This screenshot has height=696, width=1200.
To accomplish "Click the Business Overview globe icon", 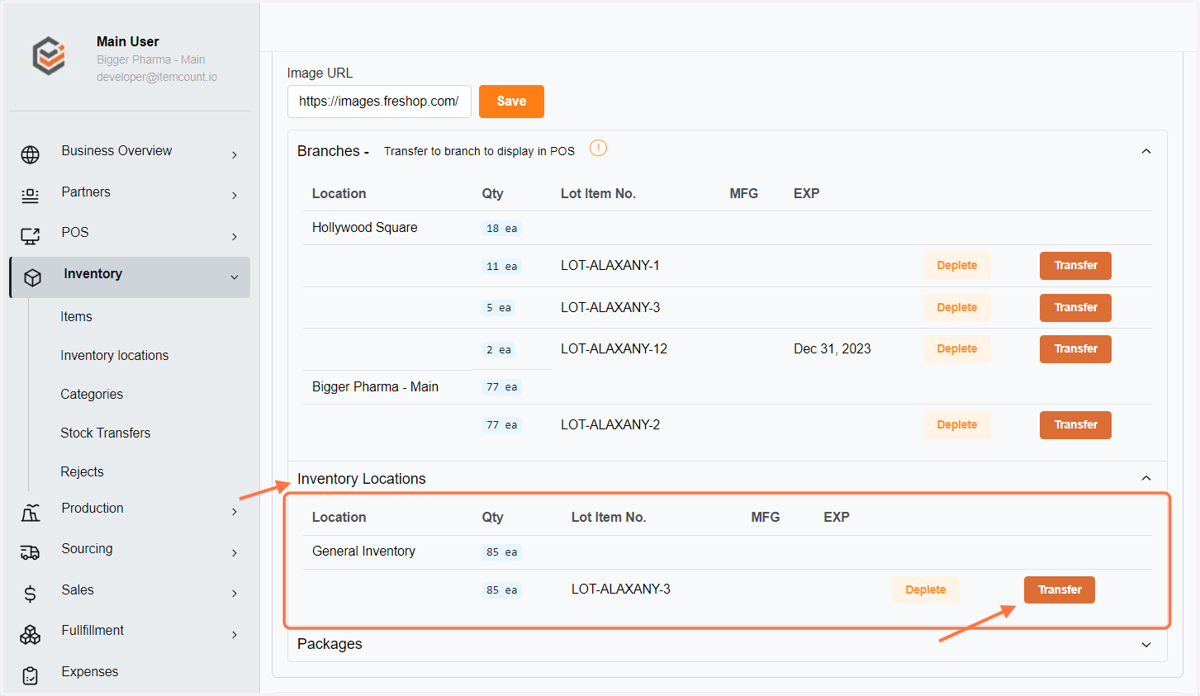I will (30, 154).
